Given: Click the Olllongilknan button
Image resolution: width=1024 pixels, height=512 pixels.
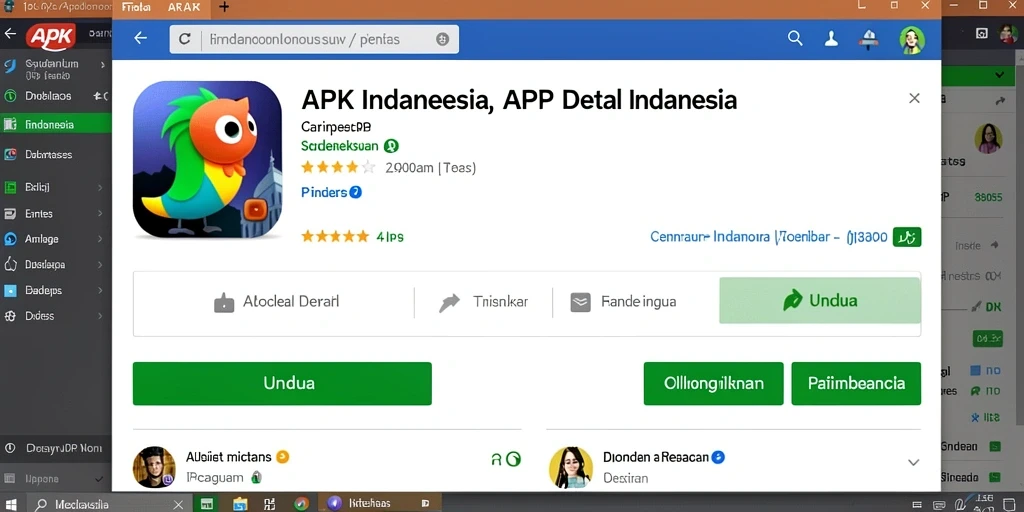Looking at the screenshot, I should pyautogui.click(x=713, y=383).
